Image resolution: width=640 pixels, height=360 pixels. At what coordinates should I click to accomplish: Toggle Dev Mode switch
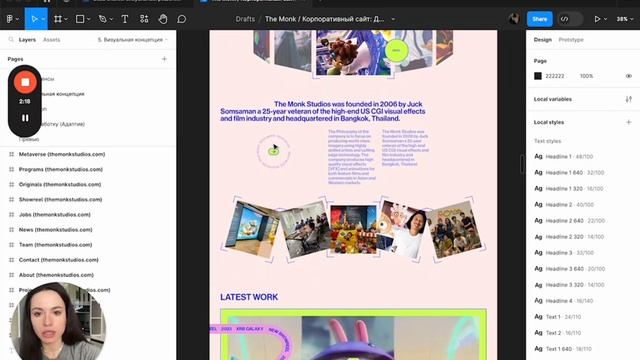click(x=570, y=19)
